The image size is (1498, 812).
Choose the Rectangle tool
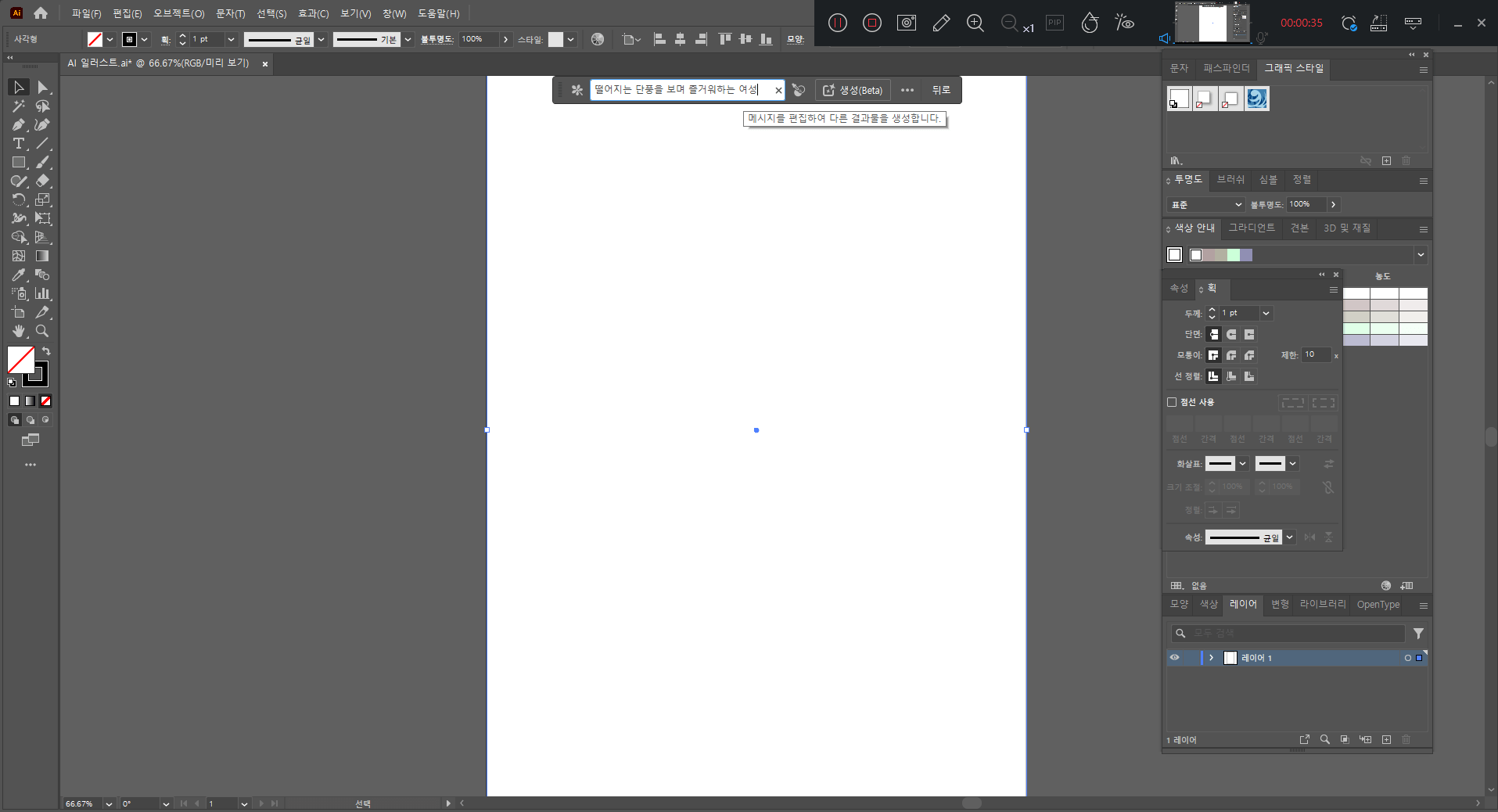19,162
